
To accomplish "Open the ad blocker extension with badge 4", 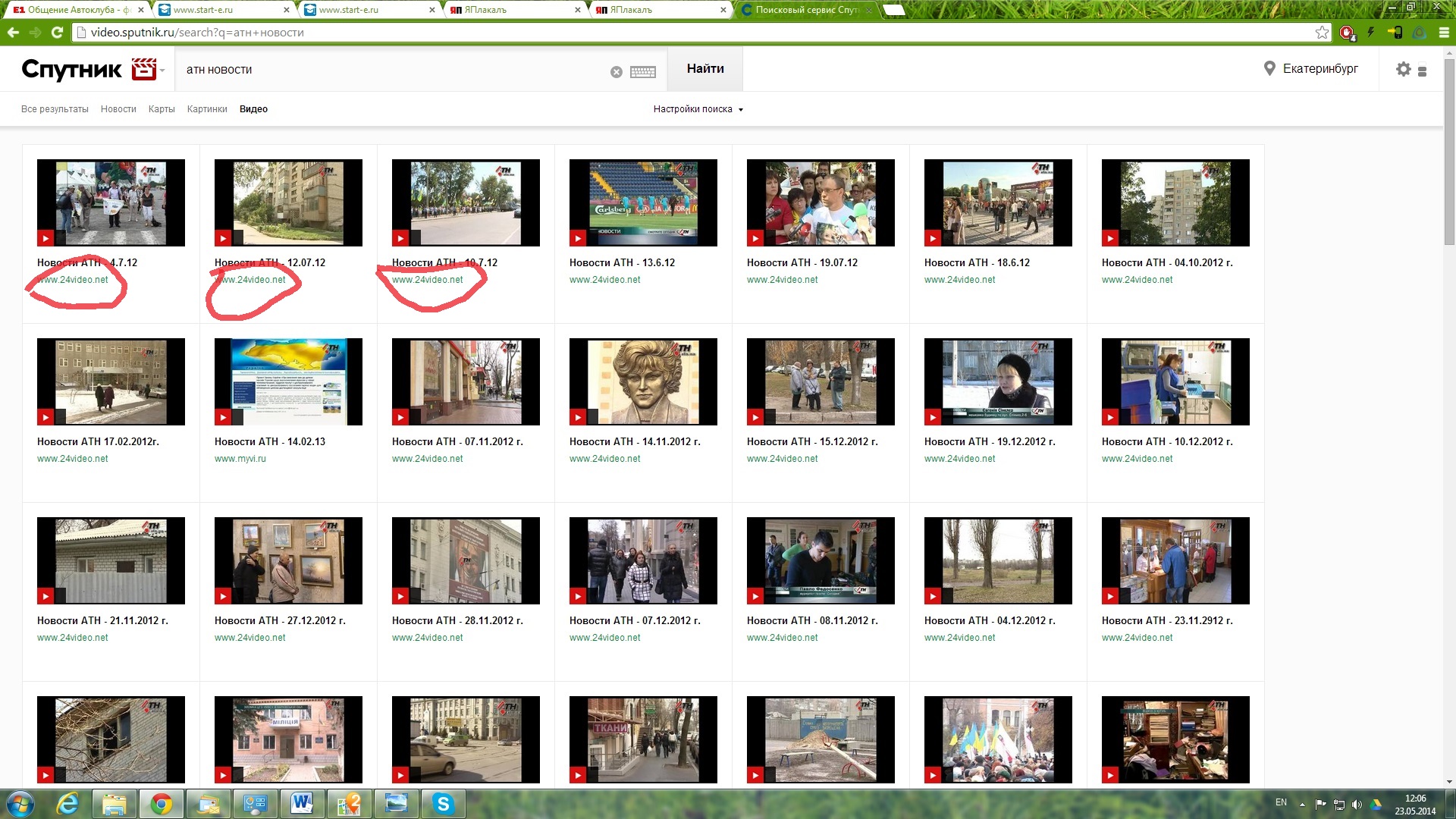I will tap(1347, 32).
